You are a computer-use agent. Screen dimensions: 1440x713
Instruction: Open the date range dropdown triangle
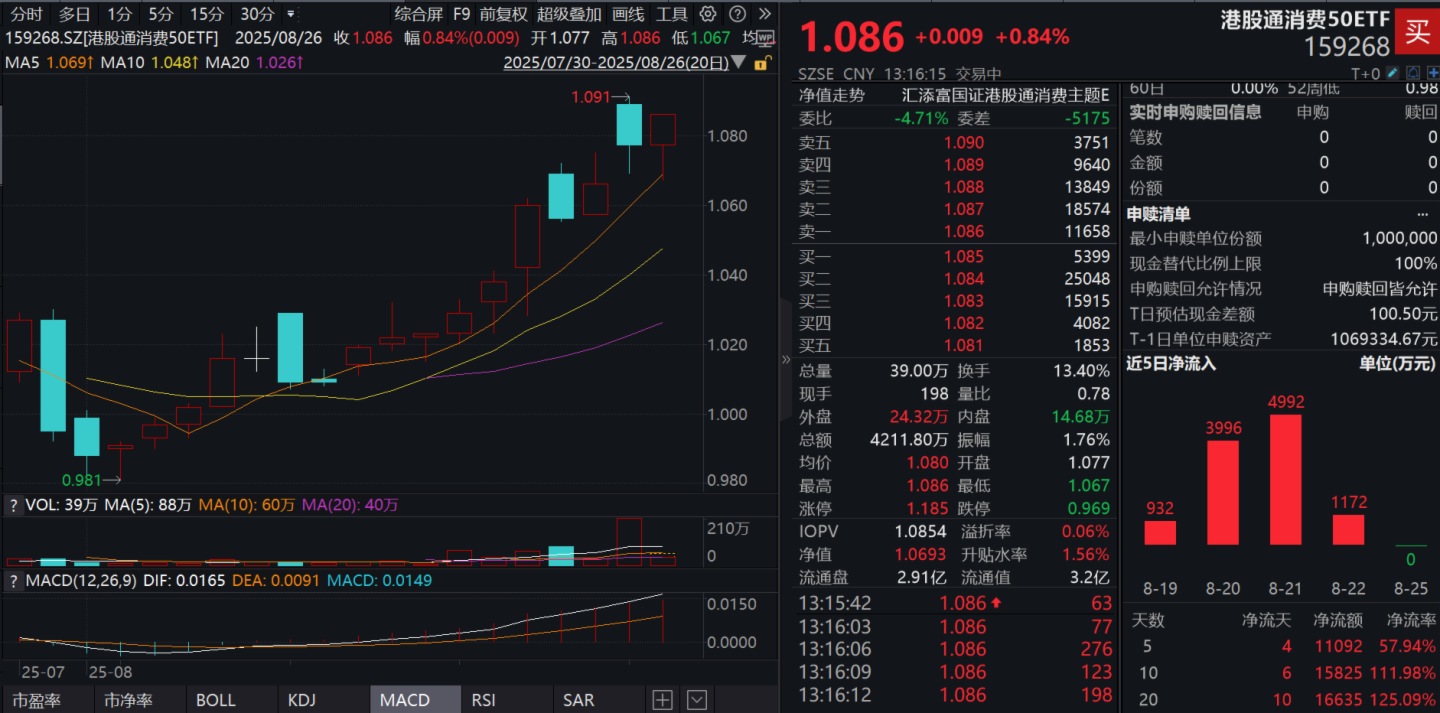(739, 62)
